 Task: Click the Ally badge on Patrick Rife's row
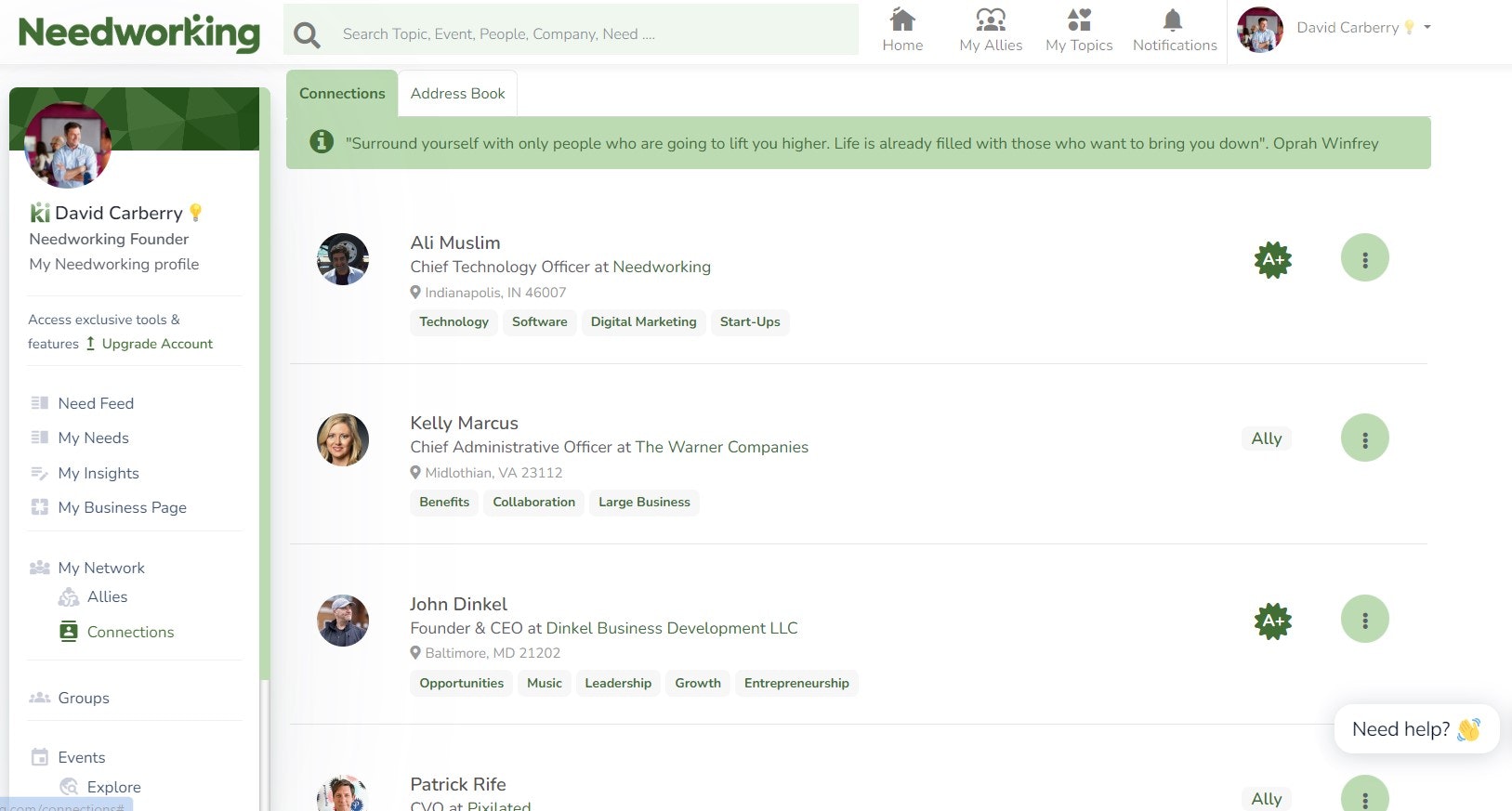[1266, 799]
